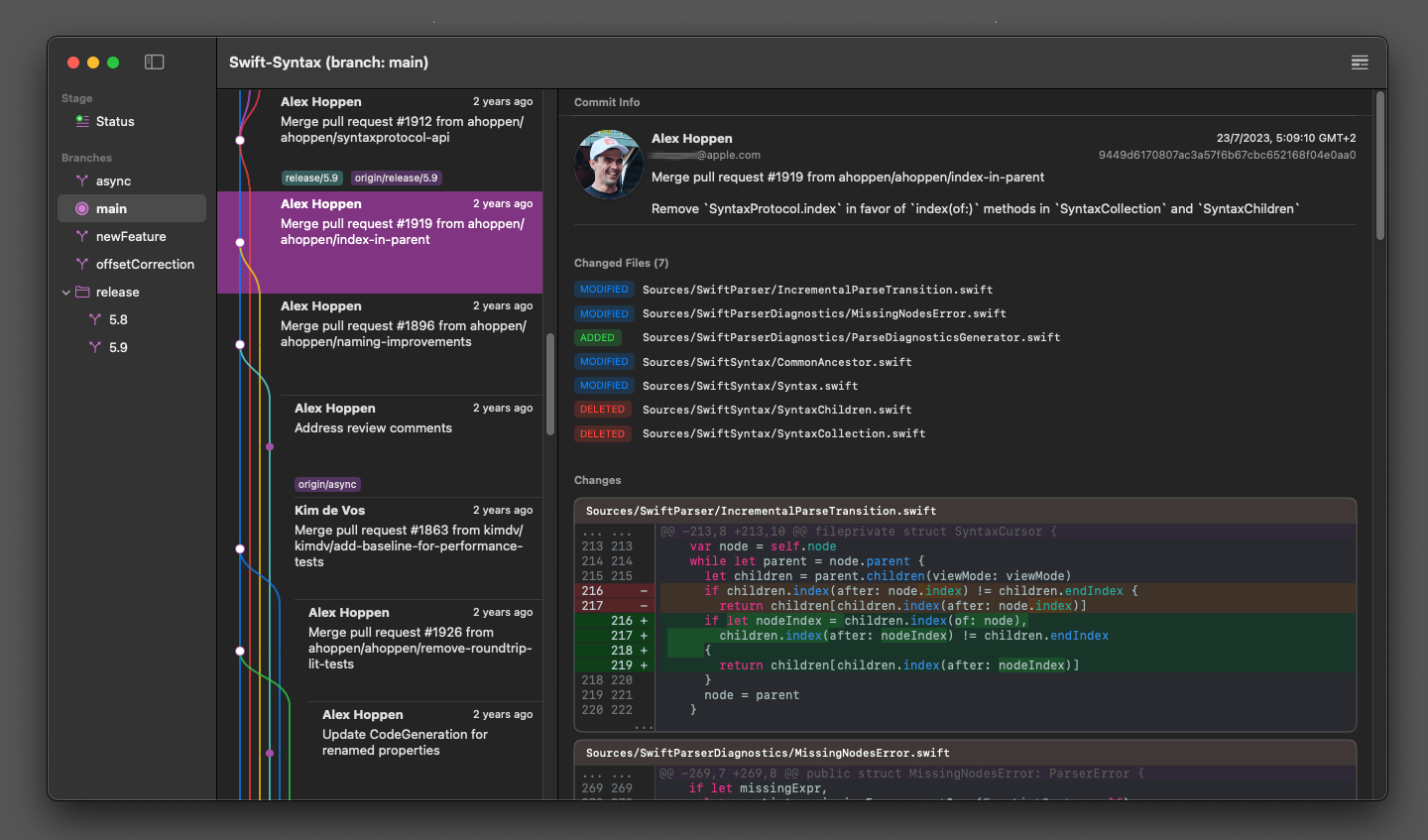Select release branch 5.8
Viewport: 1428px width, 840px height.
[x=132, y=319]
